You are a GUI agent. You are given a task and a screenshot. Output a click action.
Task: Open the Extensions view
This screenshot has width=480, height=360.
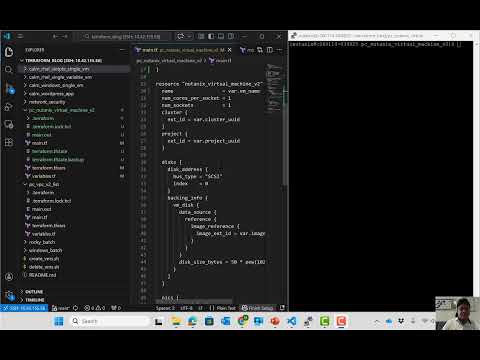pos(9,142)
